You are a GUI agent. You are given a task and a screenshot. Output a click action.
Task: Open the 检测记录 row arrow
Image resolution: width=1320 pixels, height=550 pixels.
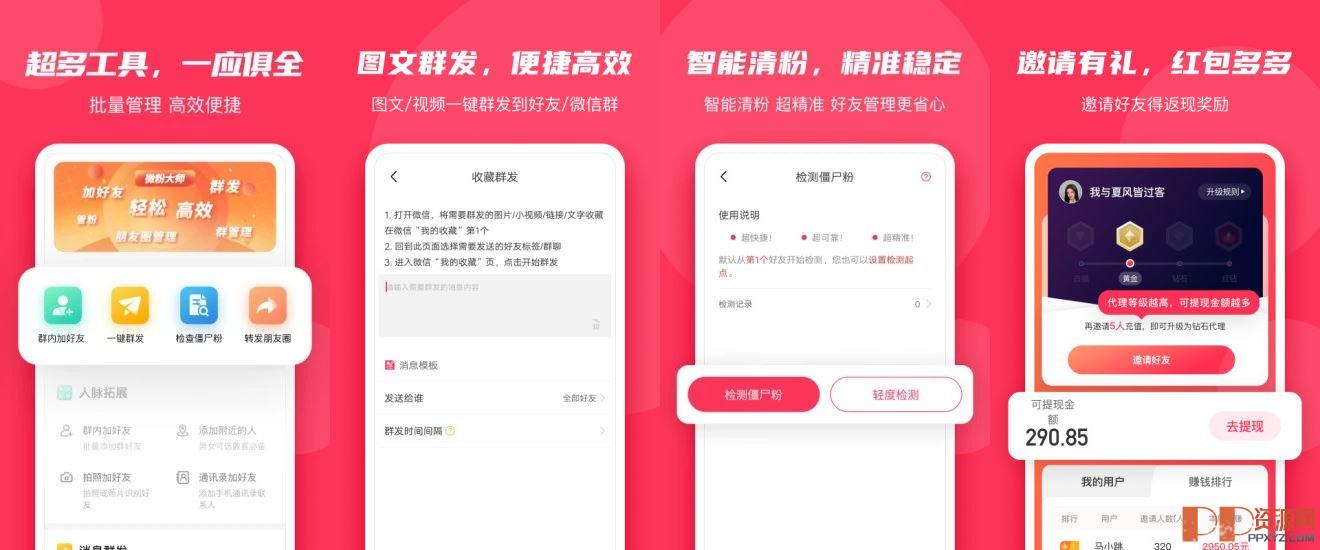point(929,304)
